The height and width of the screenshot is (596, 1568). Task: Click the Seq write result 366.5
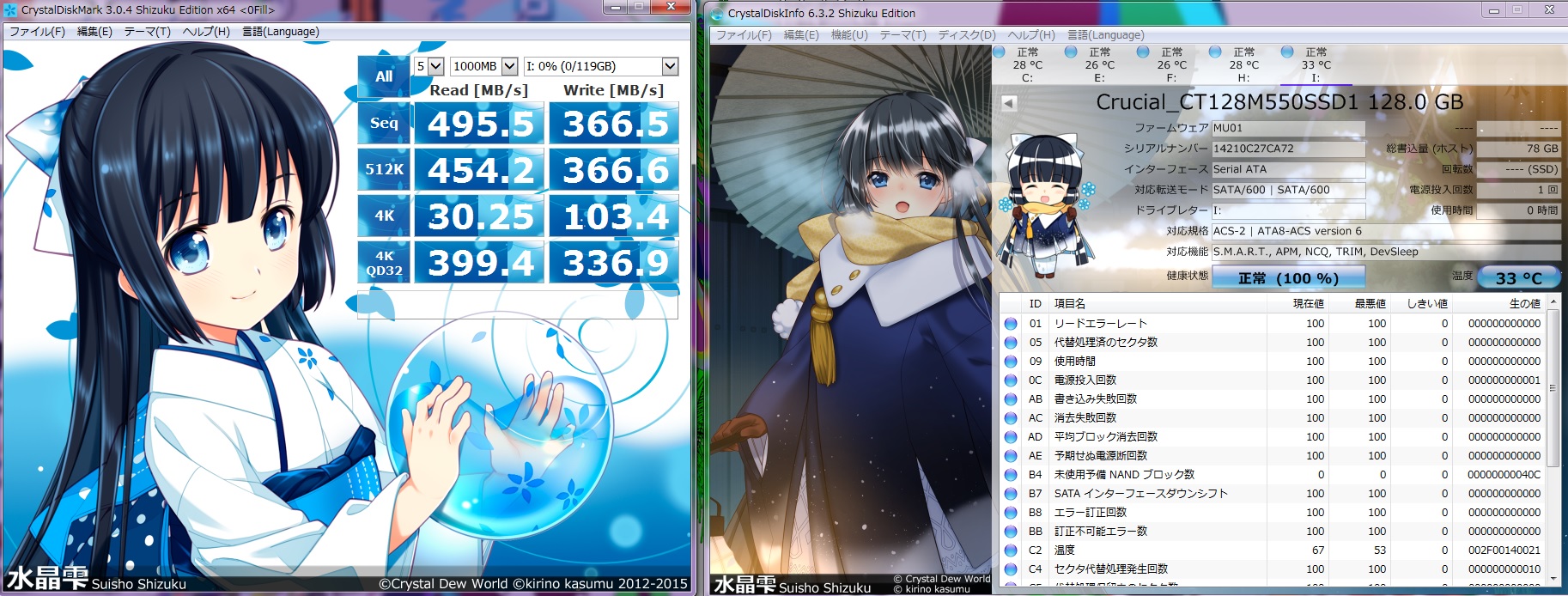click(x=614, y=124)
